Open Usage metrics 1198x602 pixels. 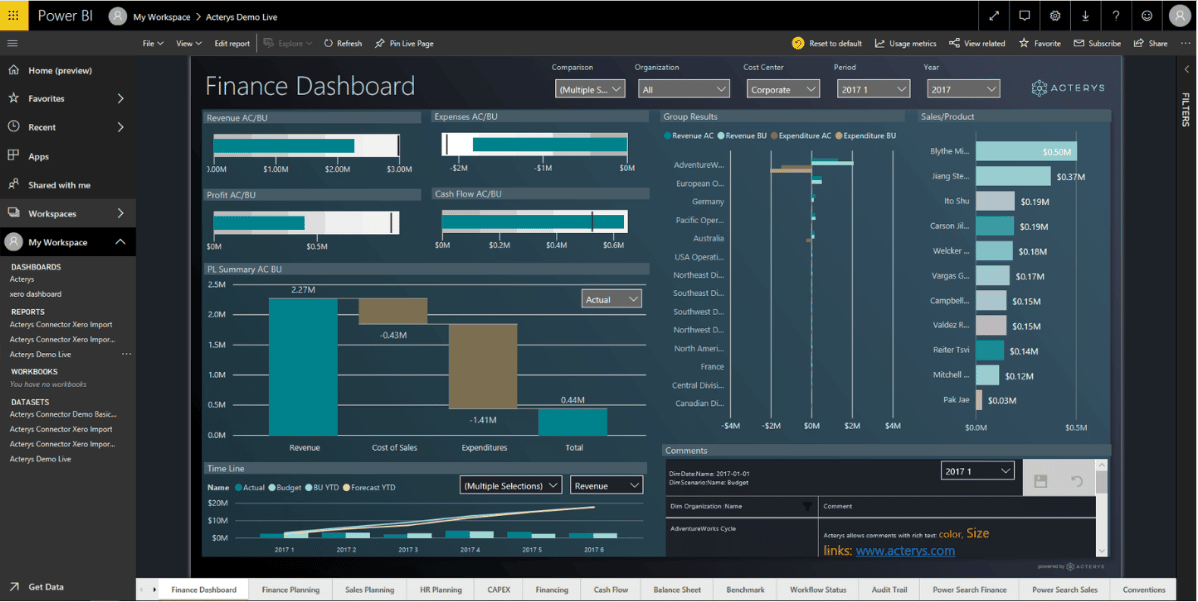[905, 44]
